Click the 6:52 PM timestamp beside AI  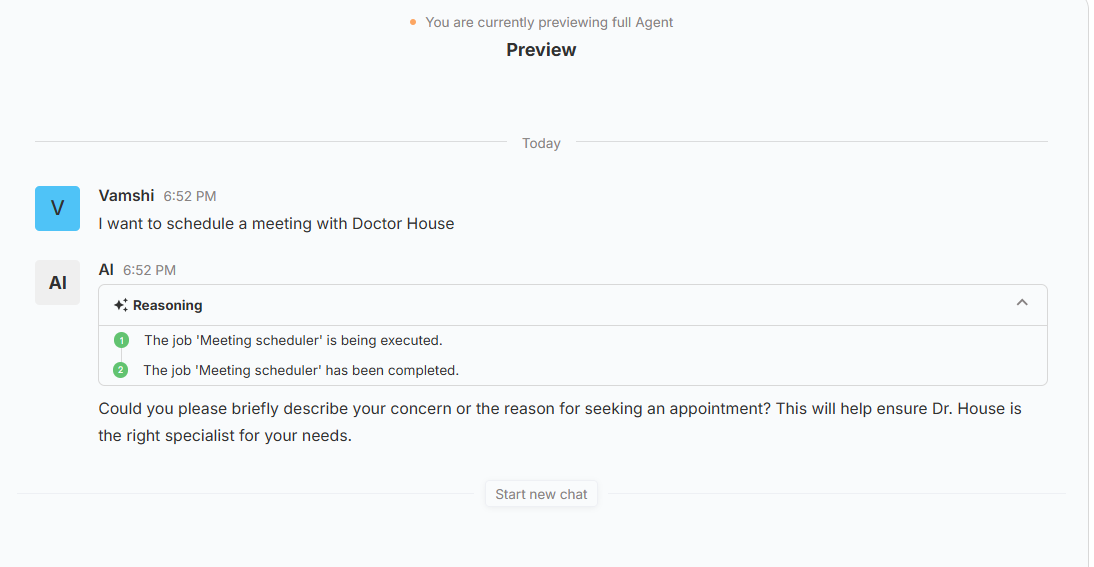(149, 270)
